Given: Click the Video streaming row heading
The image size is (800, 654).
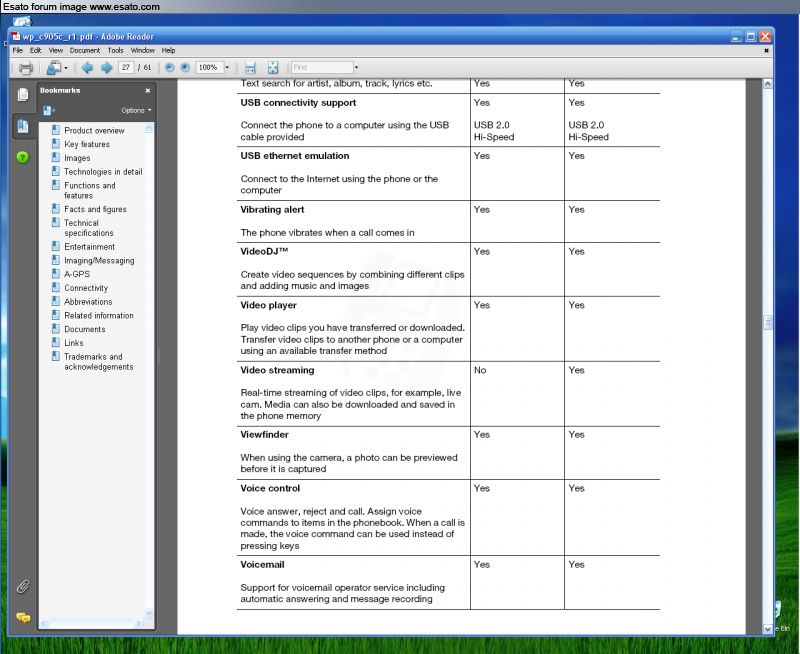Looking at the screenshot, I should tap(277, 370).
